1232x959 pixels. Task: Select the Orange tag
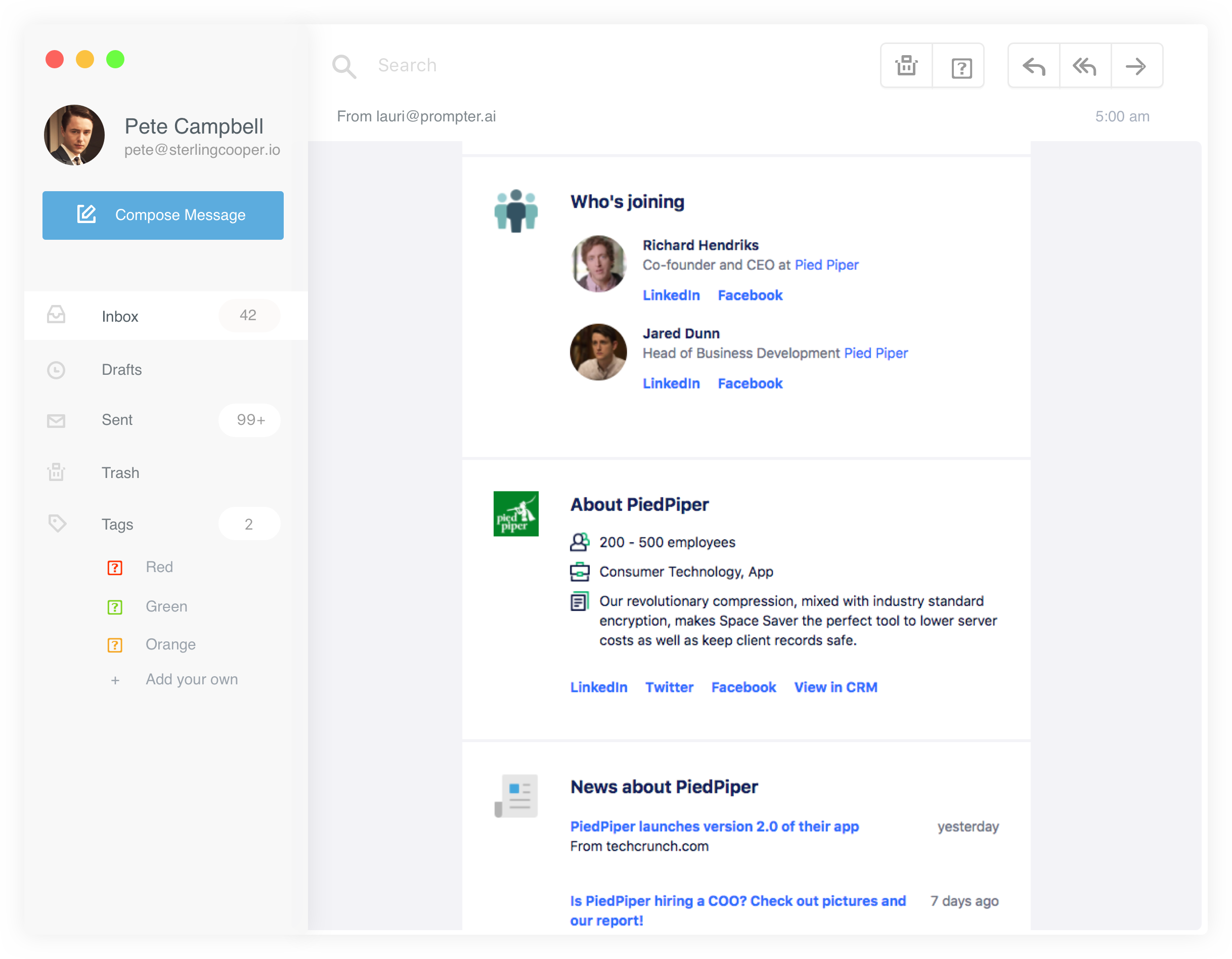point(170,644)
